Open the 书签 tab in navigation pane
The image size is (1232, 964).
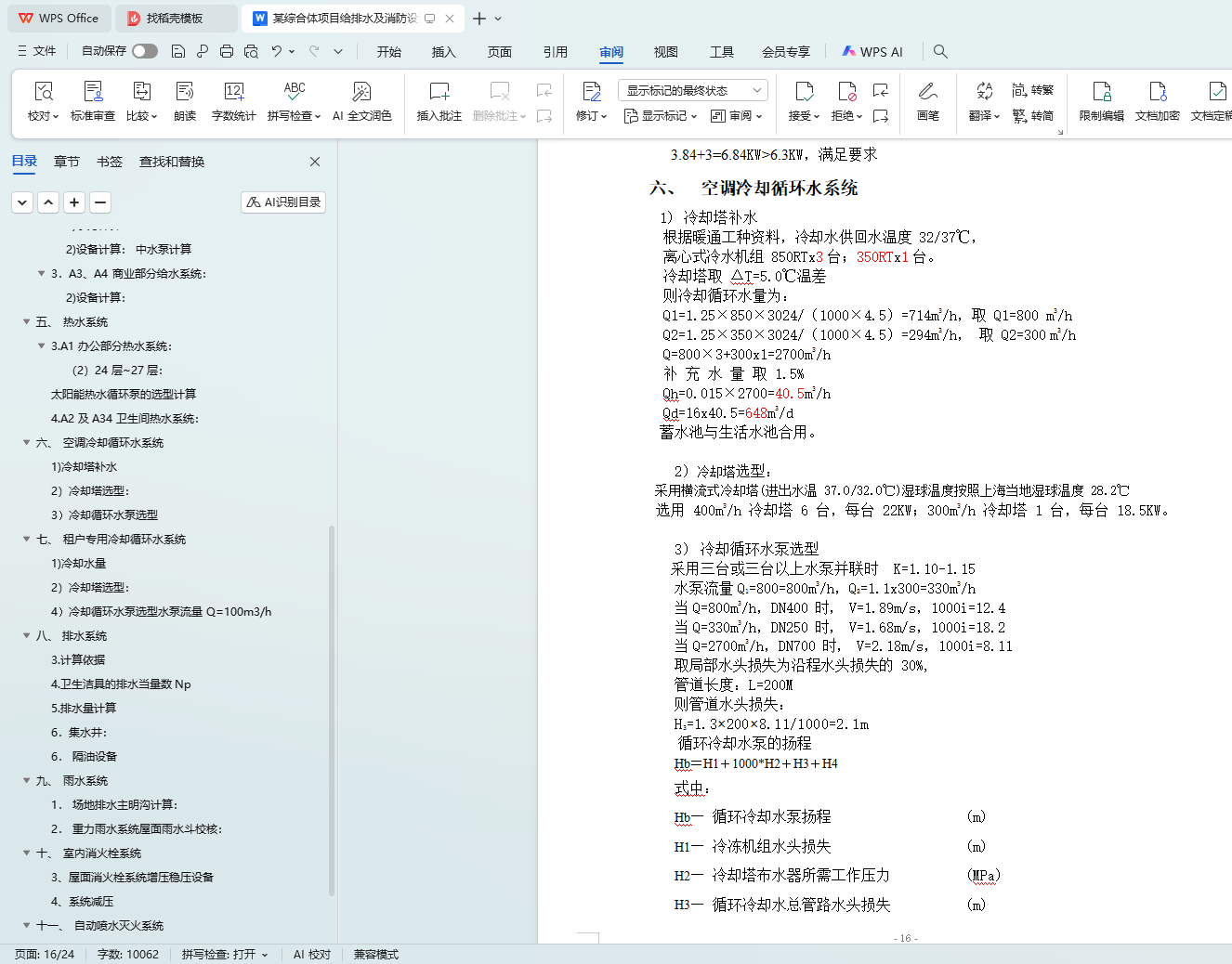coord(110,162)
